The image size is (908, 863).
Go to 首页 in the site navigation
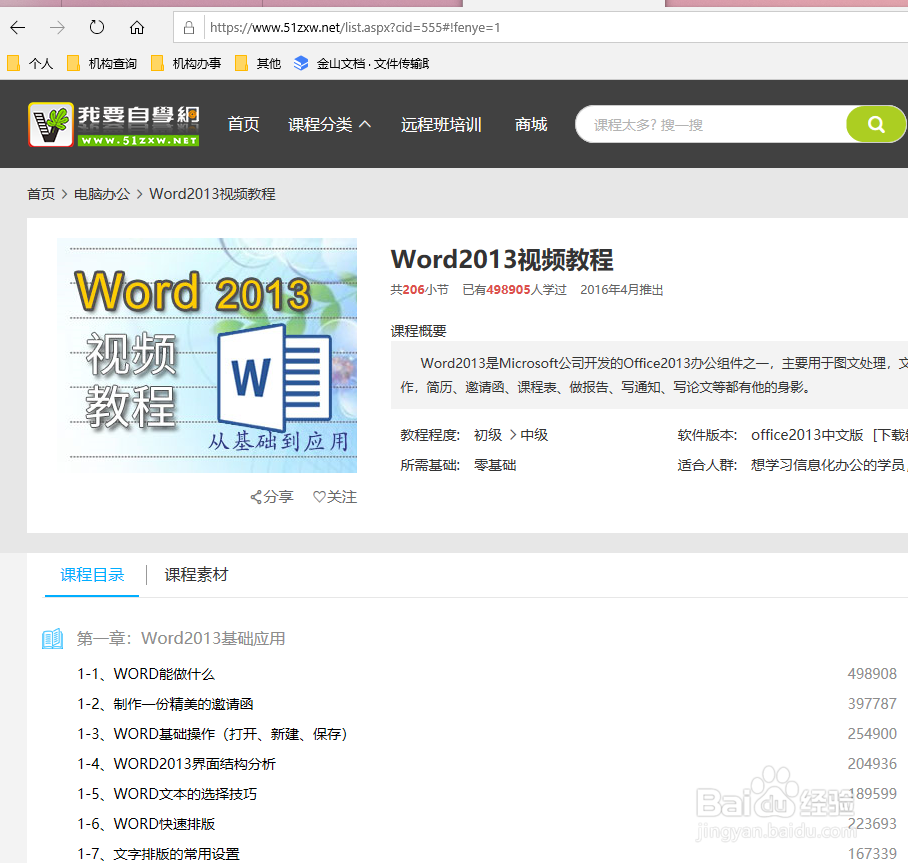point(243,125)
